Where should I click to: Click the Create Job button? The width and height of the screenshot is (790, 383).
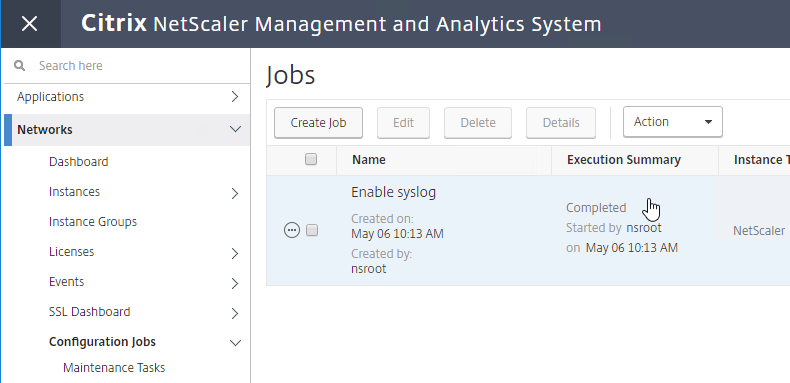coord(318,122)
